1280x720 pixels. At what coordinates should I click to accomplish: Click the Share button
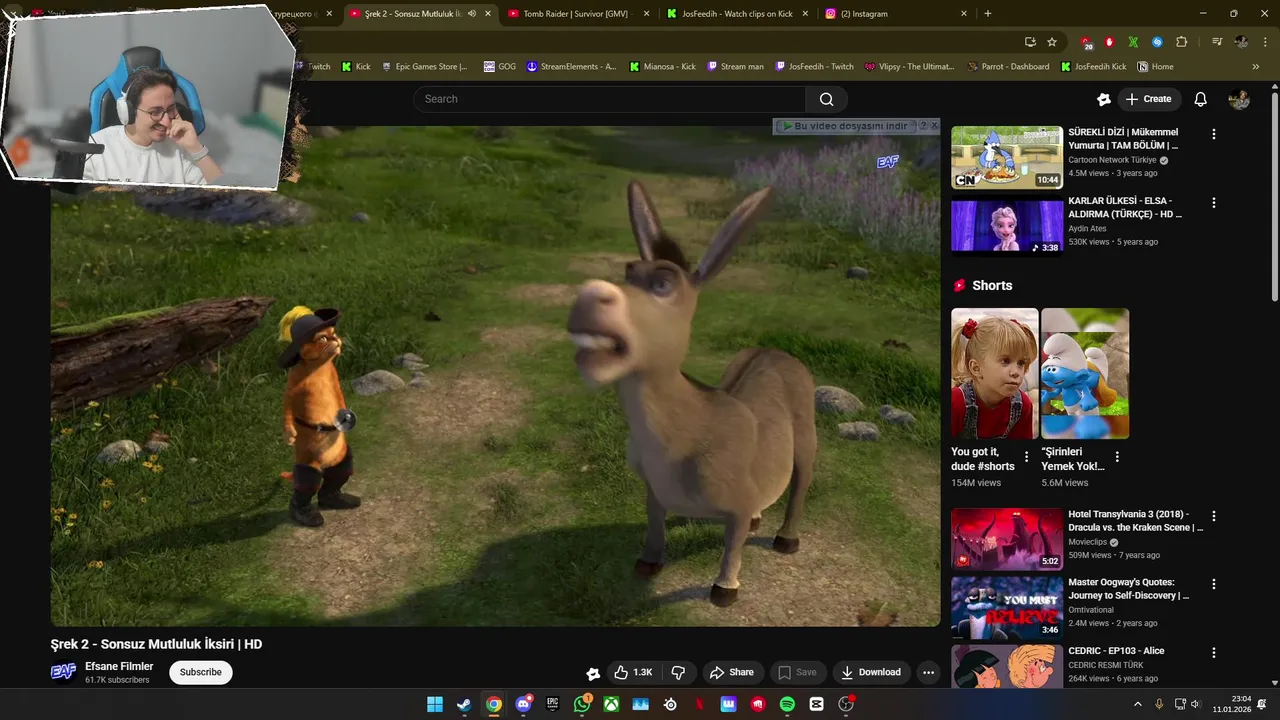732,672
